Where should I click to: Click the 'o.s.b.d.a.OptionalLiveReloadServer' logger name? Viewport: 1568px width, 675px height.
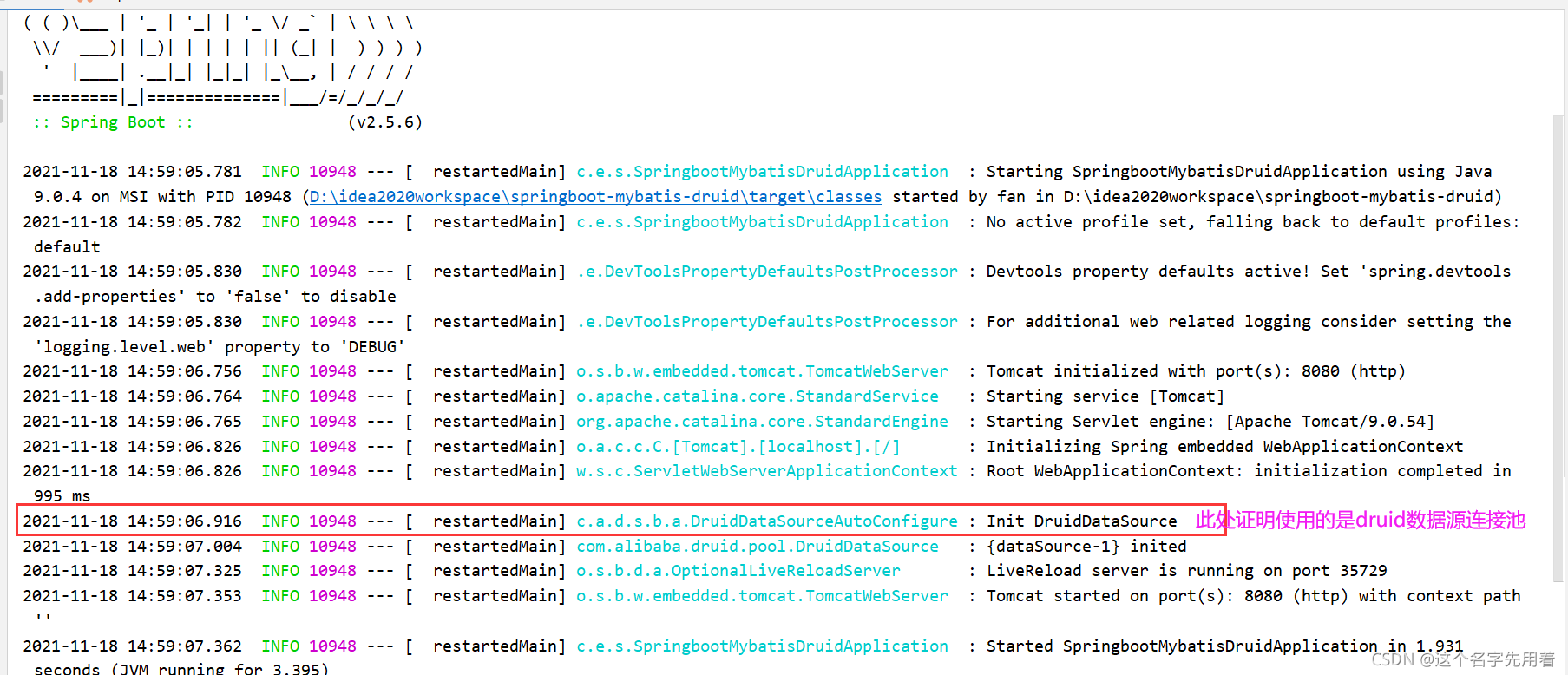738,571
